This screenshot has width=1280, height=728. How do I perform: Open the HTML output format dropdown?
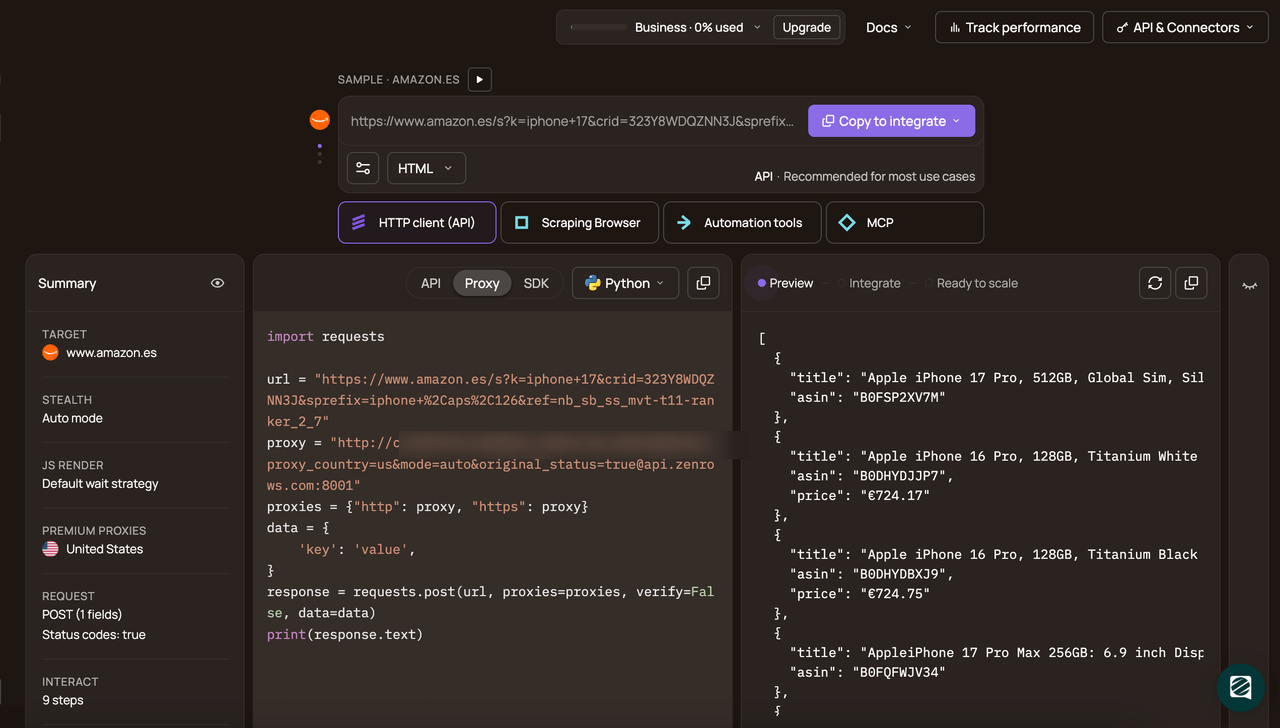coord(426,168)
